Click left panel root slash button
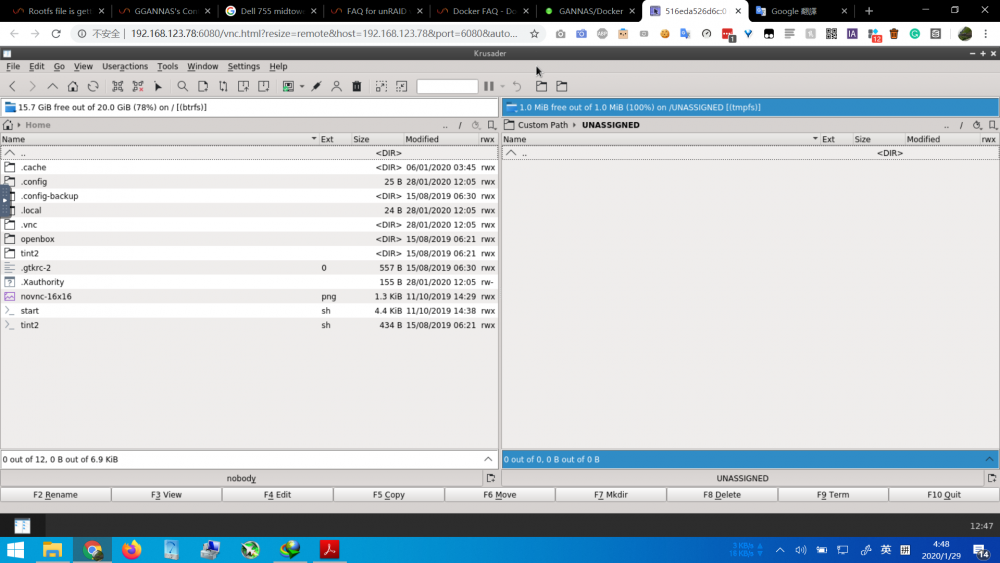 460,125
